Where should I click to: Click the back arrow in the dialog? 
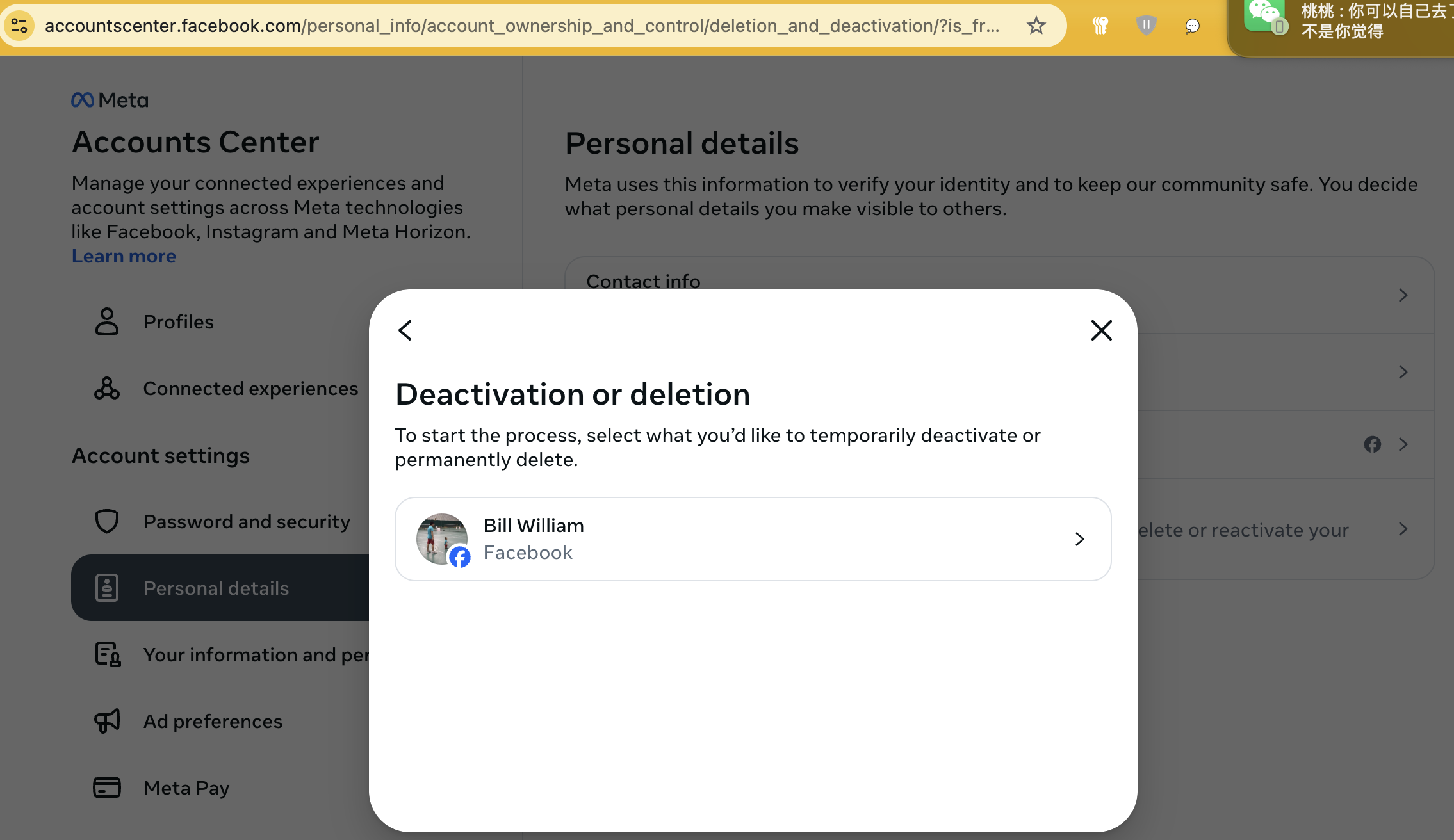(405, 330)
